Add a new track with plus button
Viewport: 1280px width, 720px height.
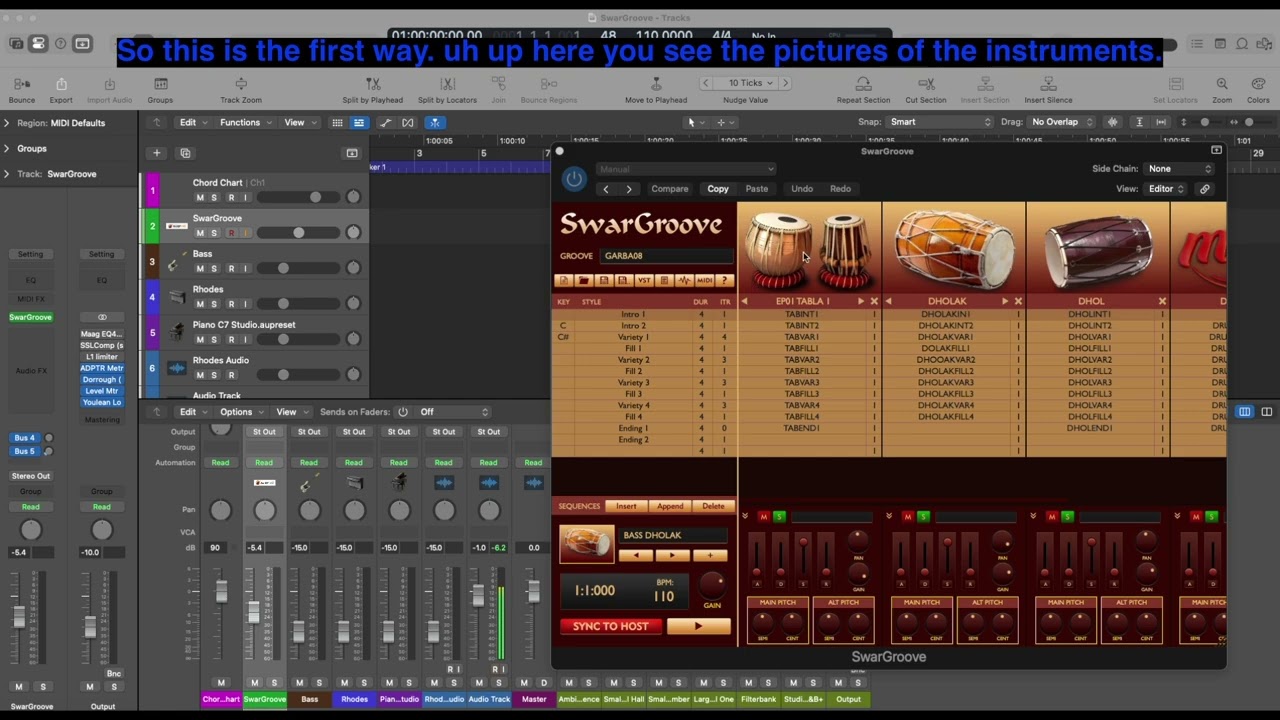156,153
